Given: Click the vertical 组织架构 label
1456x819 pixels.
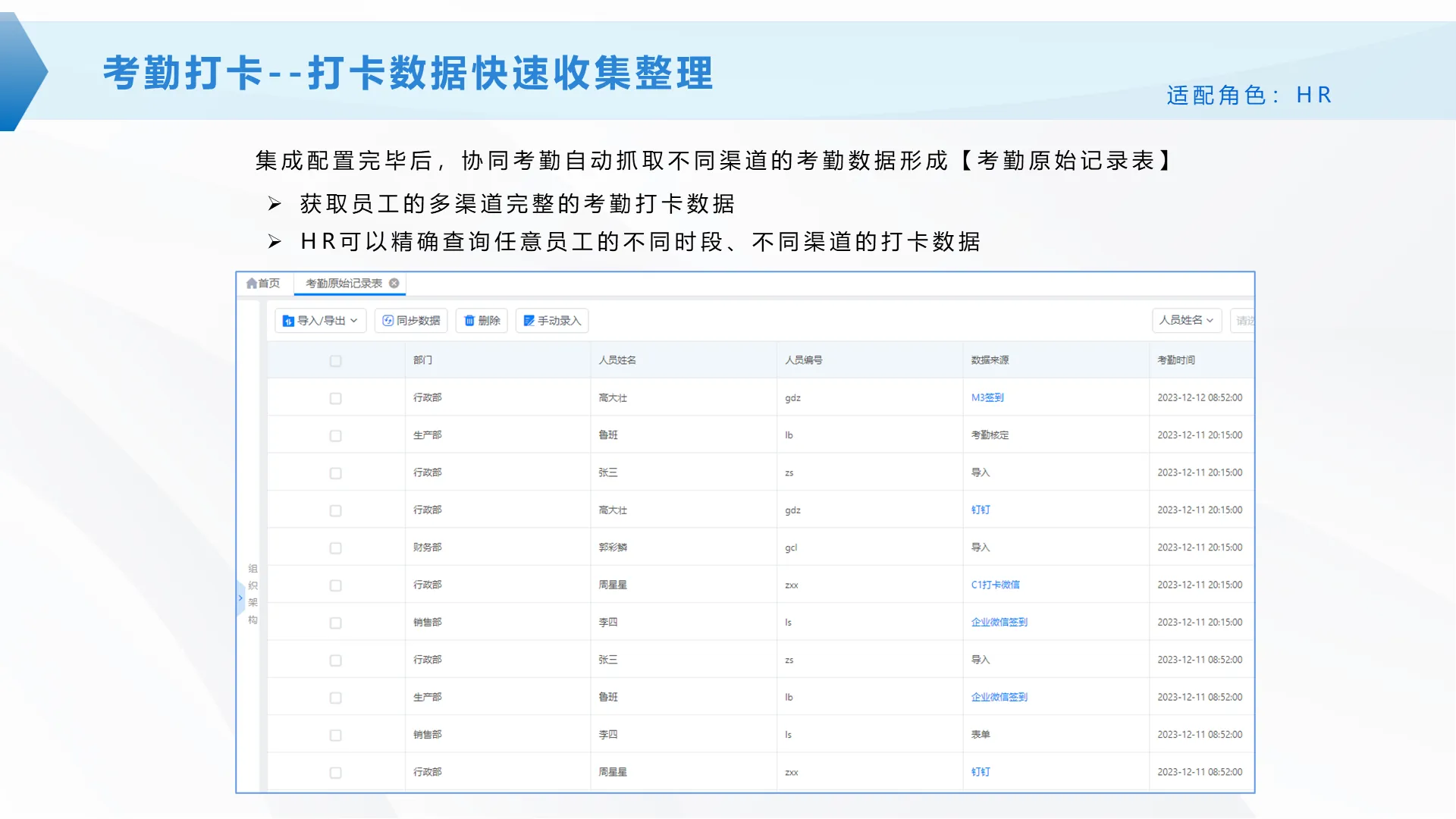Looking at the screenshot, I should click(x=253, y=595).
